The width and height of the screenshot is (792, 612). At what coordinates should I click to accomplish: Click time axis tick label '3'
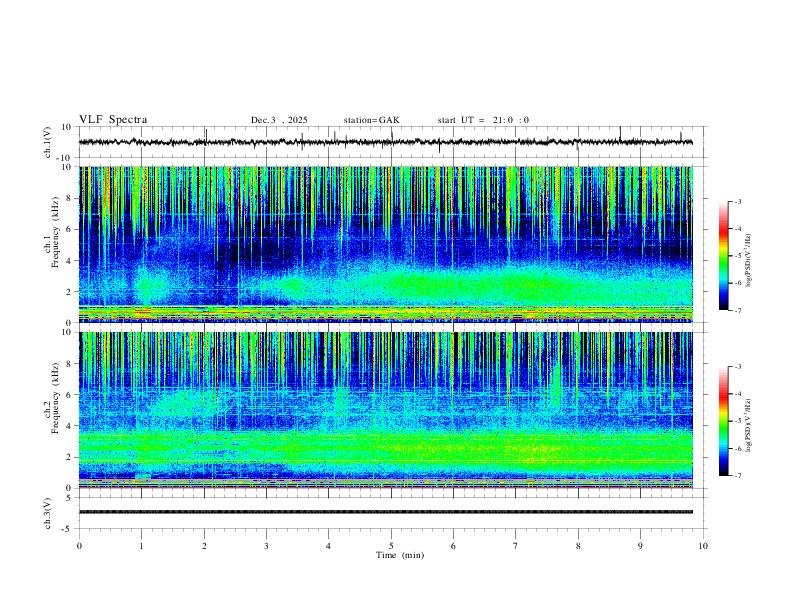pos(266,546)
